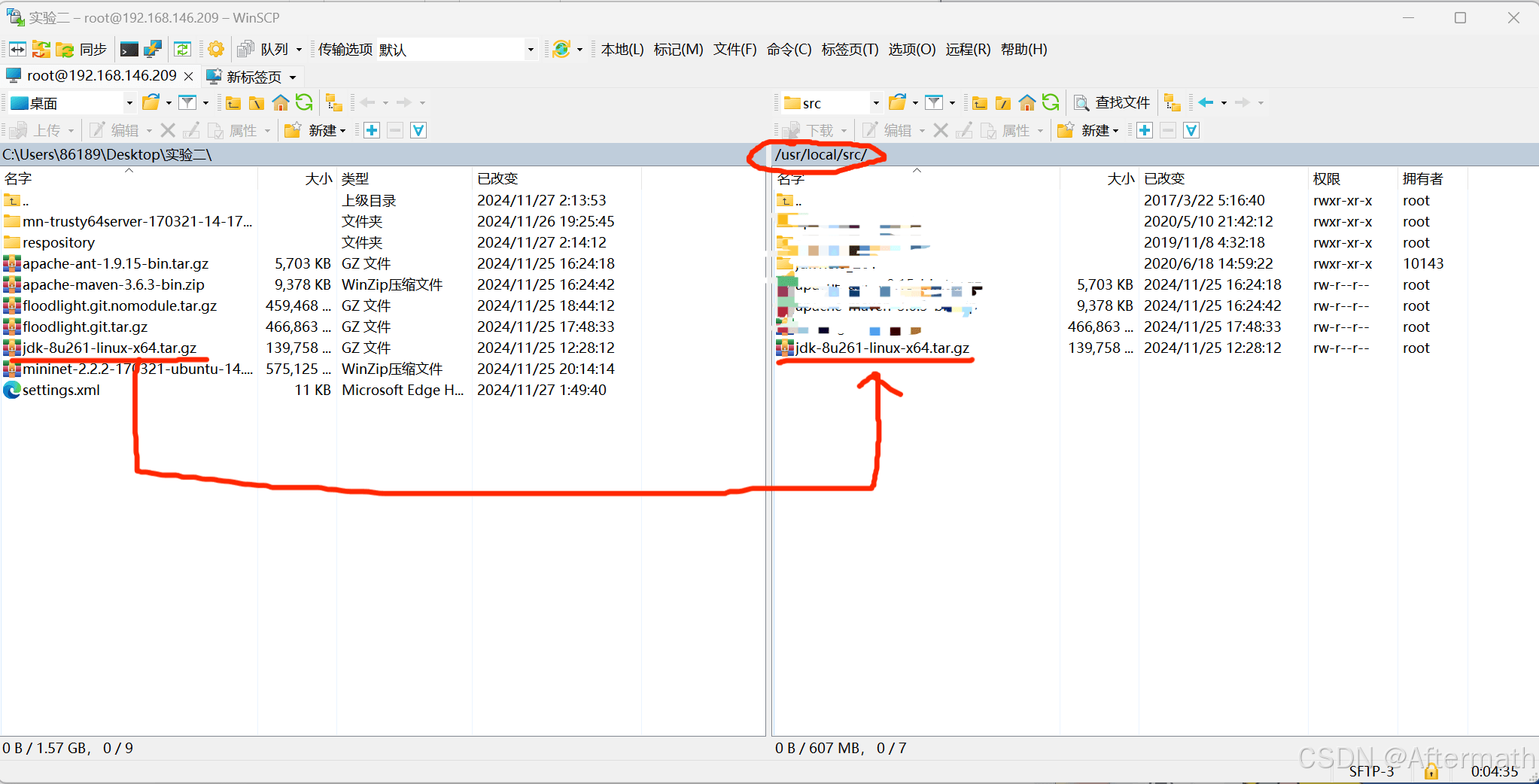Go to parent directory in remote panel

(x=980, y=102)
